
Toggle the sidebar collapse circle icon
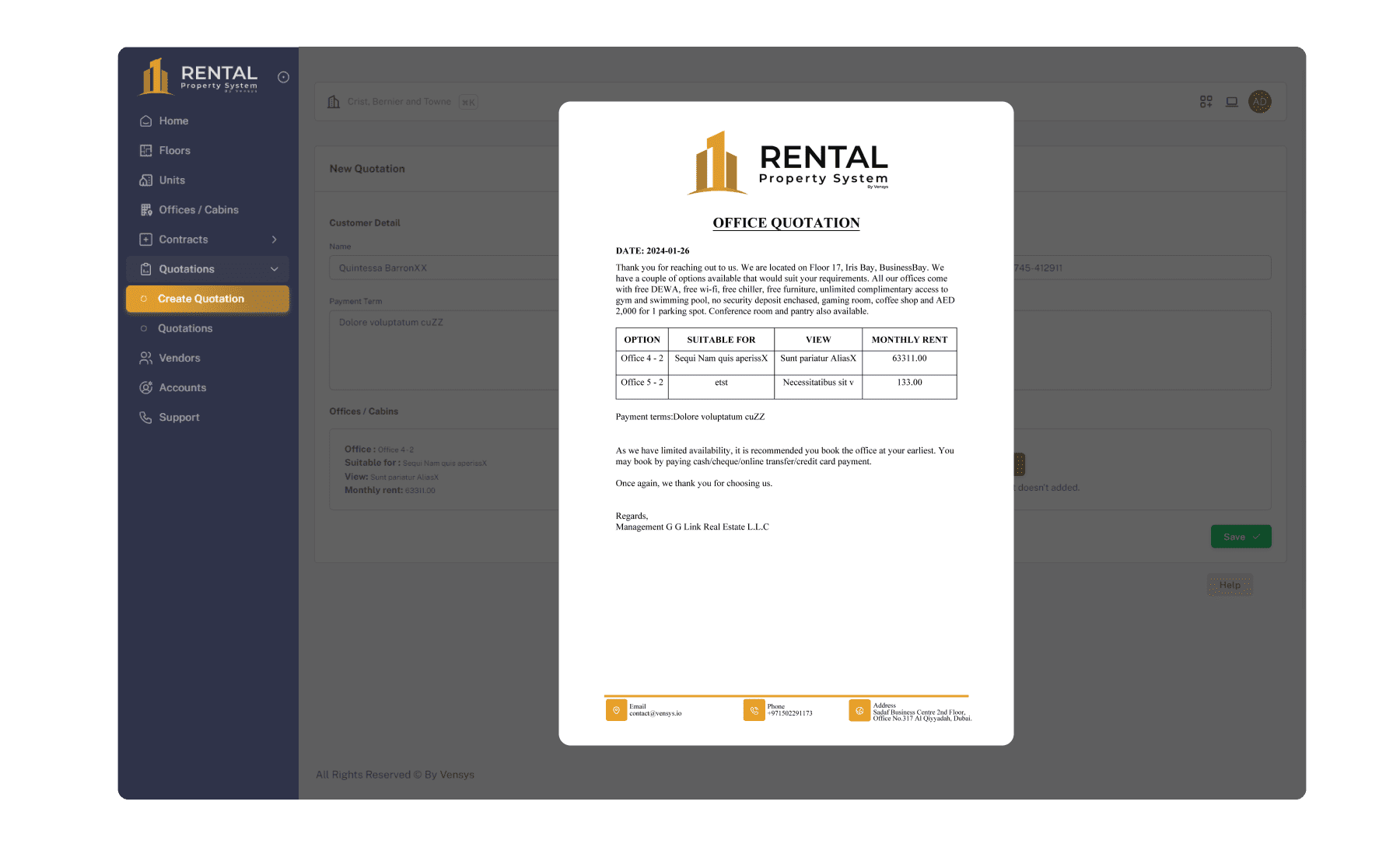[284, 77]
